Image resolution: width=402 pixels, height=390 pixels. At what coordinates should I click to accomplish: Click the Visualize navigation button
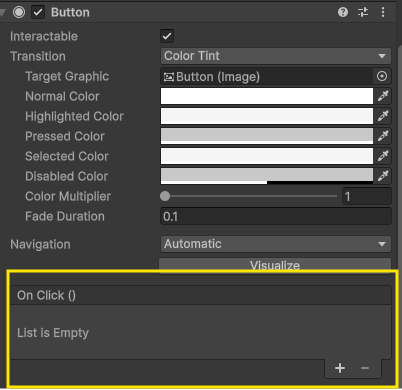tap(275, 265)
